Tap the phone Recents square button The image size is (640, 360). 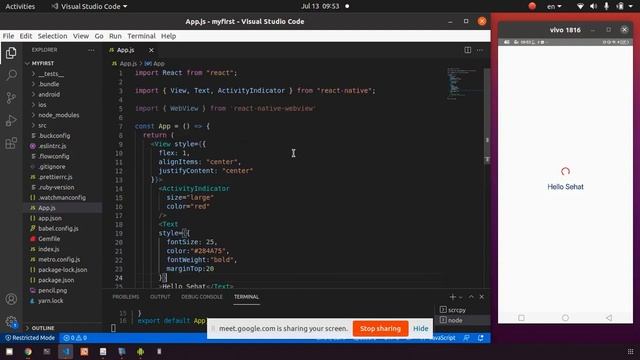pyautogui.click(x=521, y=318)
